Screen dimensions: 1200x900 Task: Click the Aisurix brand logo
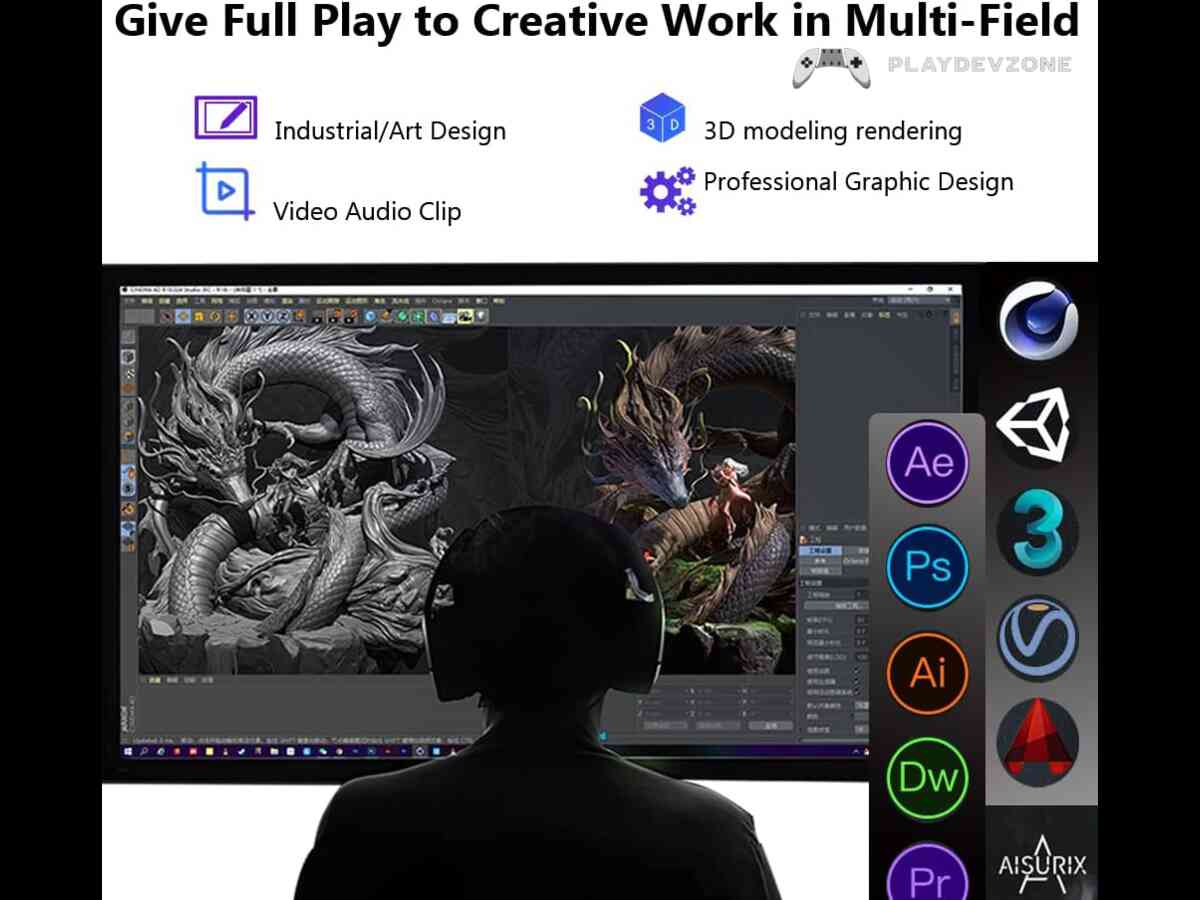tap(1042, 859)
